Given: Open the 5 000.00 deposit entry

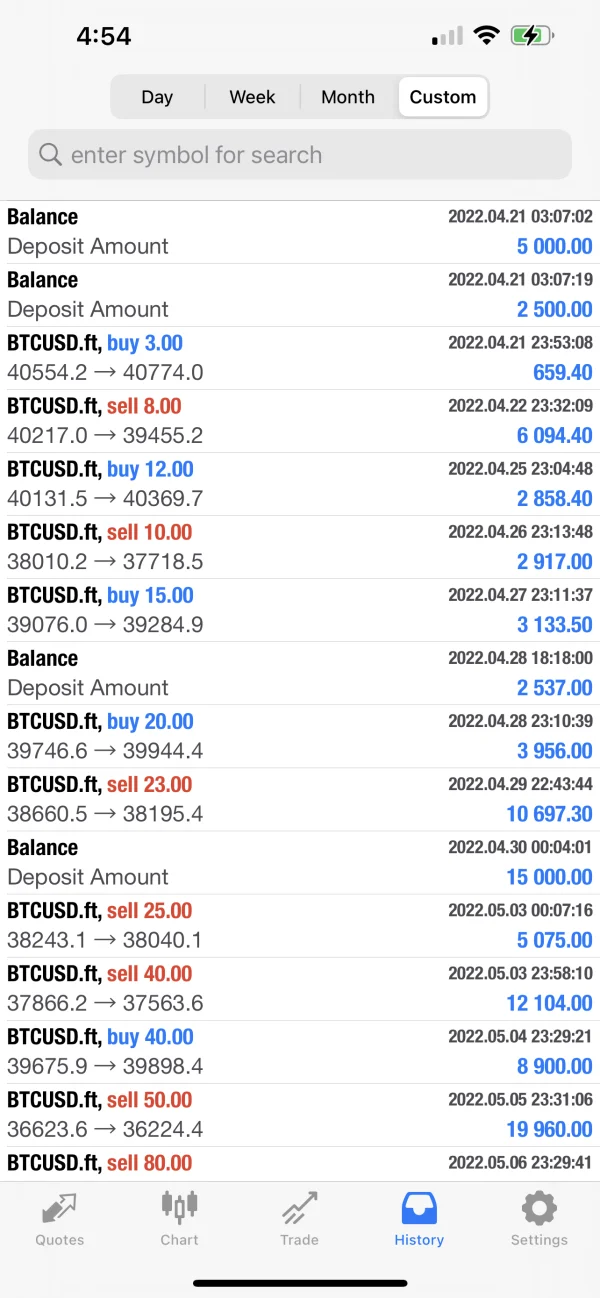Looking at the screenshot, I should click(x=300, y=232).
